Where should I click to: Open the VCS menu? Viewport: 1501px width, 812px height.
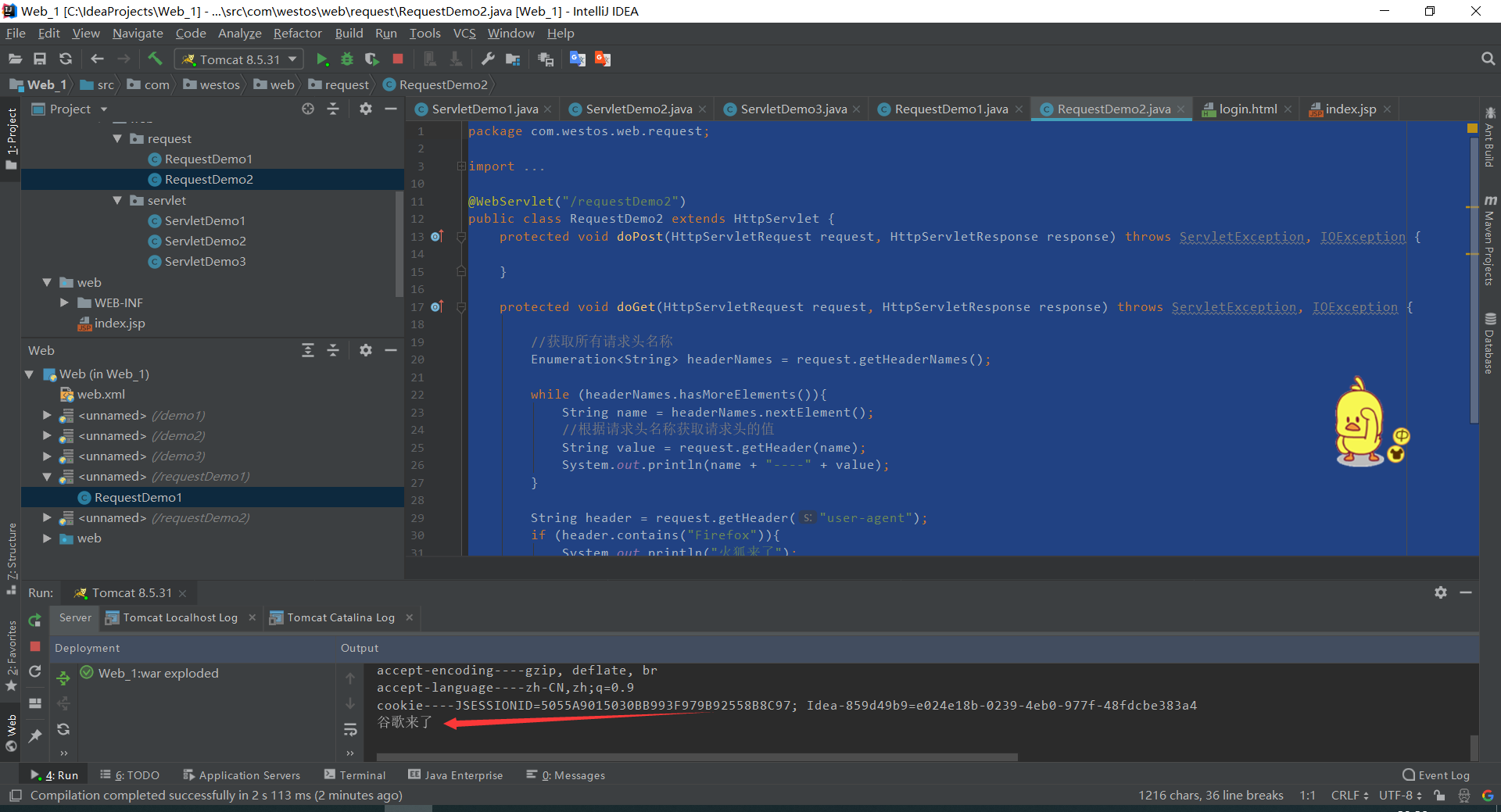464,33
